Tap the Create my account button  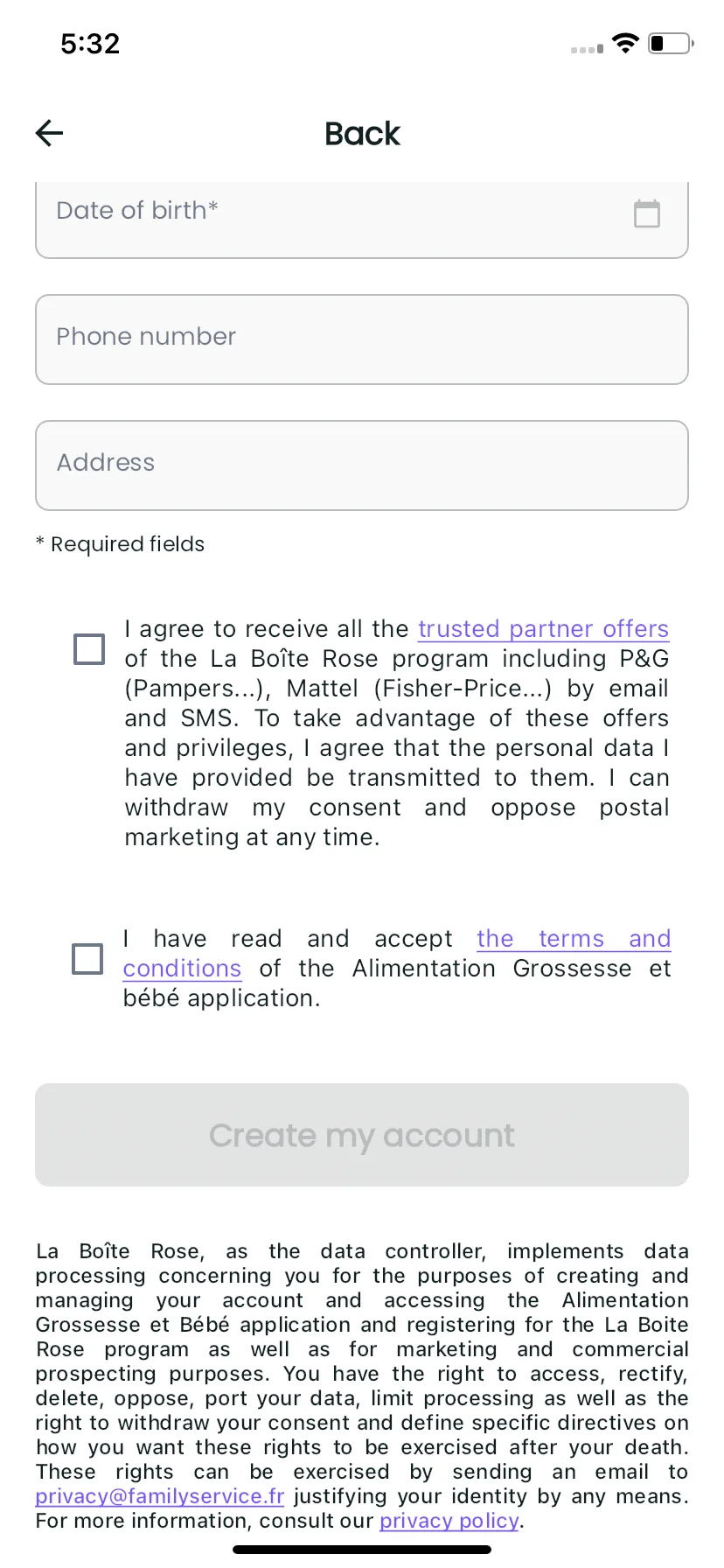[362, 1135]
